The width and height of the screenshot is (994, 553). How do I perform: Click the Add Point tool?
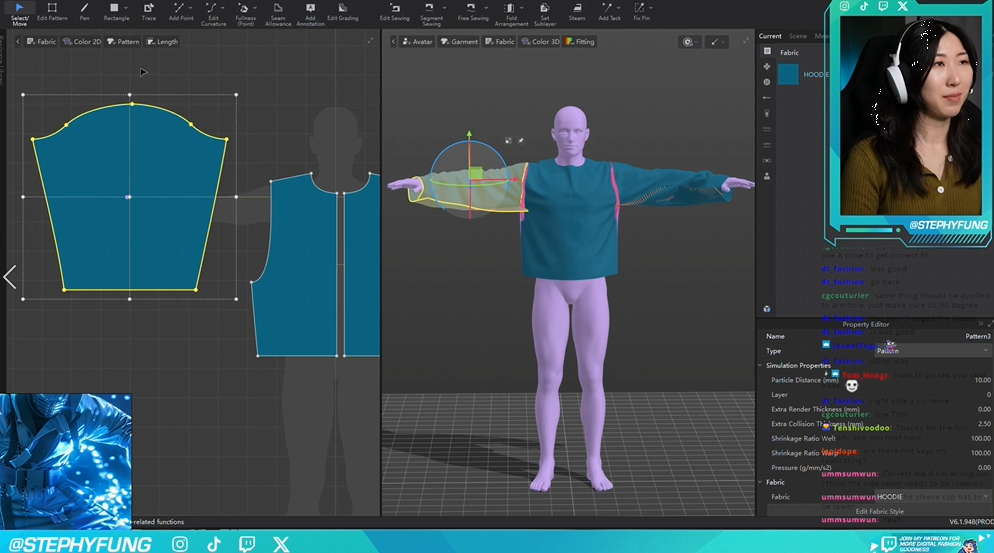click(x=181, y=12)
